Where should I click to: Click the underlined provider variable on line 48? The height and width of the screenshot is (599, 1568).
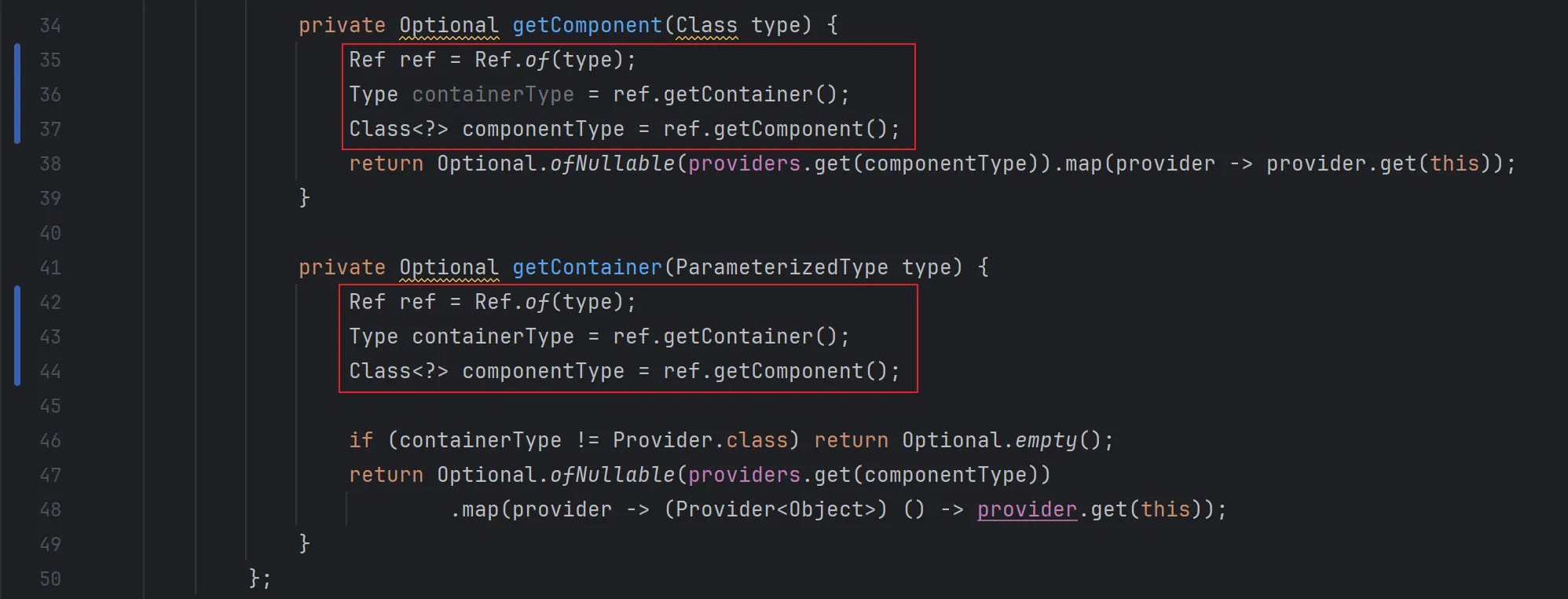tap(1027, 510)
